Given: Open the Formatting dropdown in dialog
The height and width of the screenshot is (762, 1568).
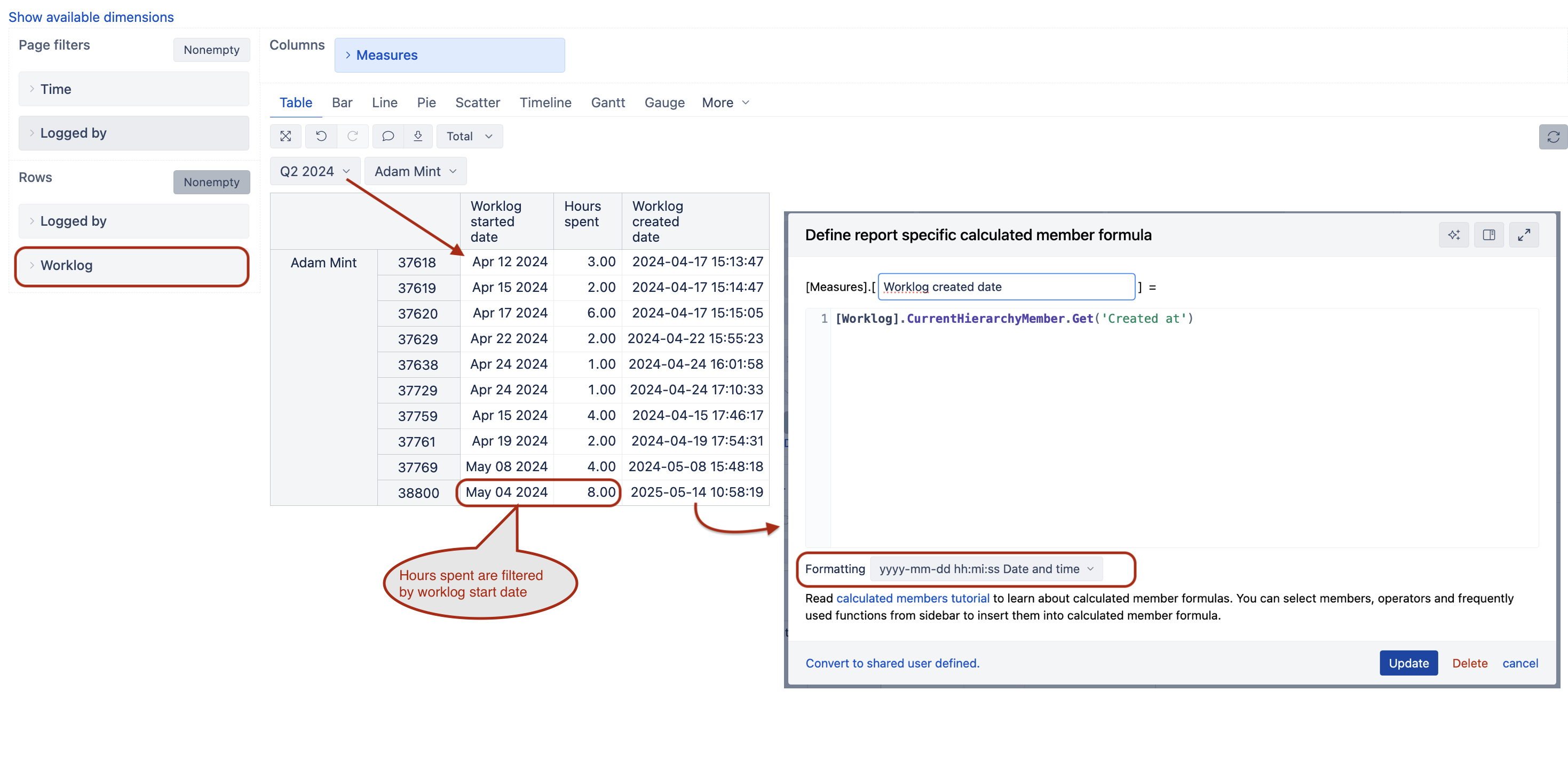Looking at the screenshot, I should click(x=986, y=569).
